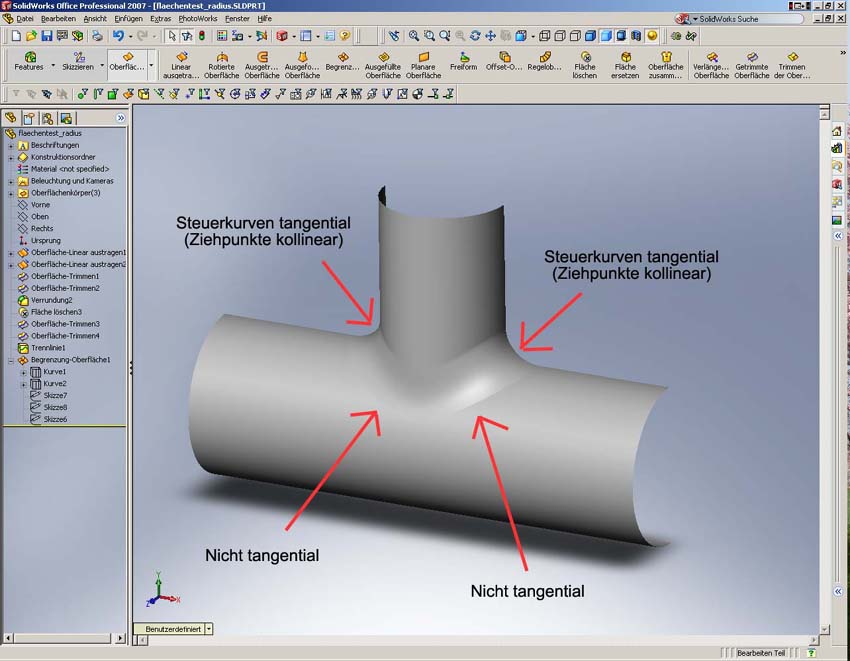
Task: Select the Fläche ersetzen tool
Action: pos(625,66)
